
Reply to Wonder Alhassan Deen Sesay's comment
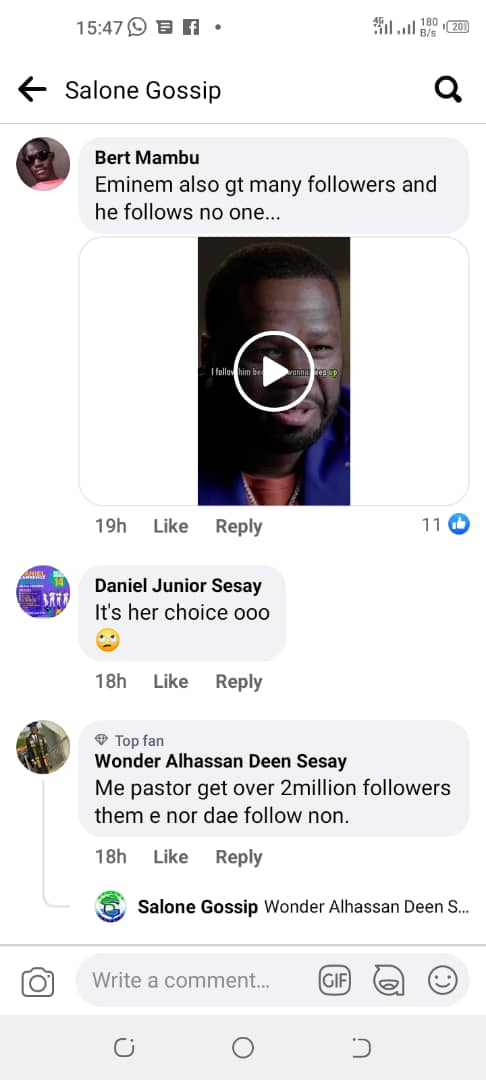pos(239,857)
